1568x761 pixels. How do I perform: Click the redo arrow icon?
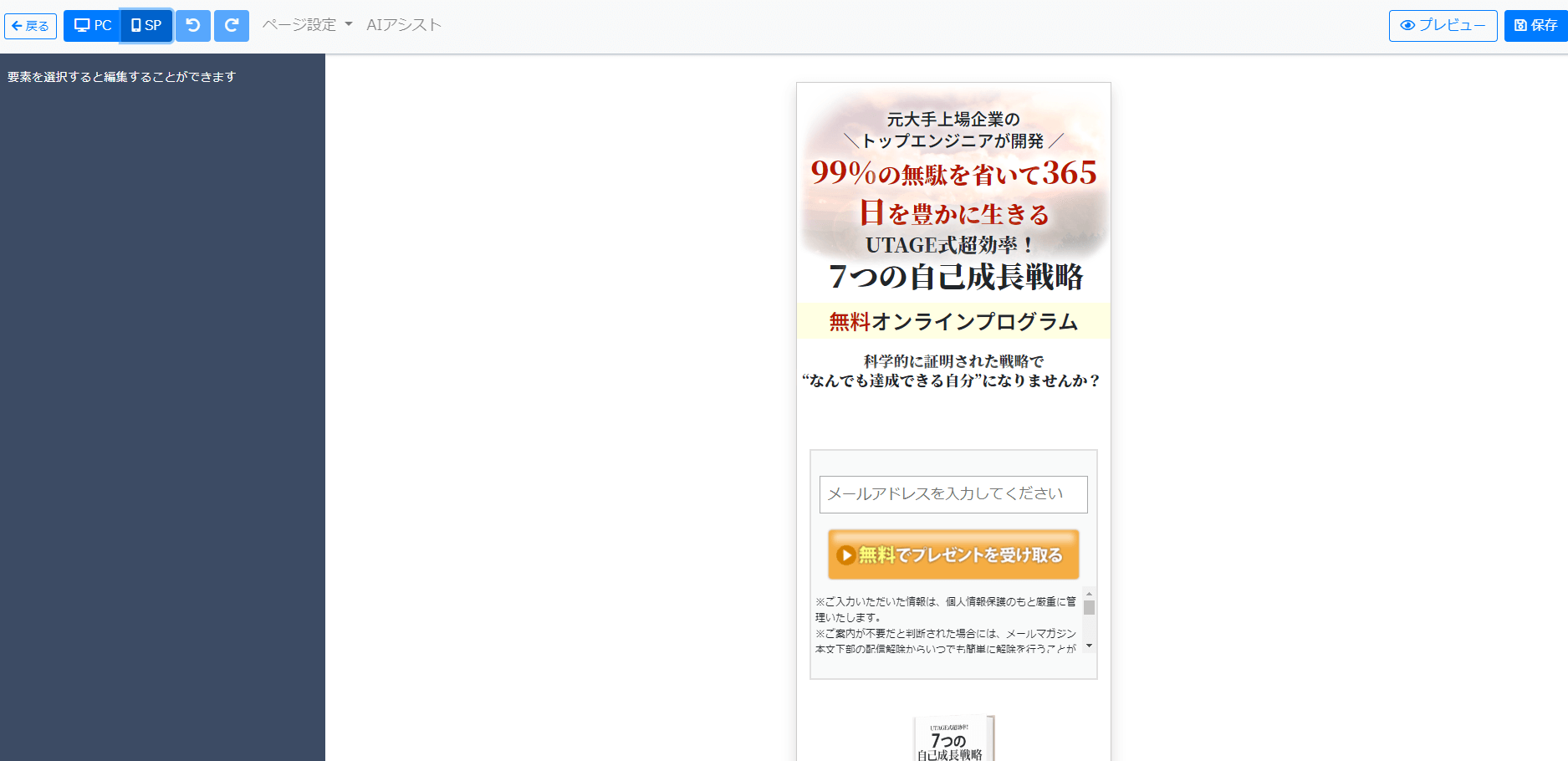(x=232, y=25)
